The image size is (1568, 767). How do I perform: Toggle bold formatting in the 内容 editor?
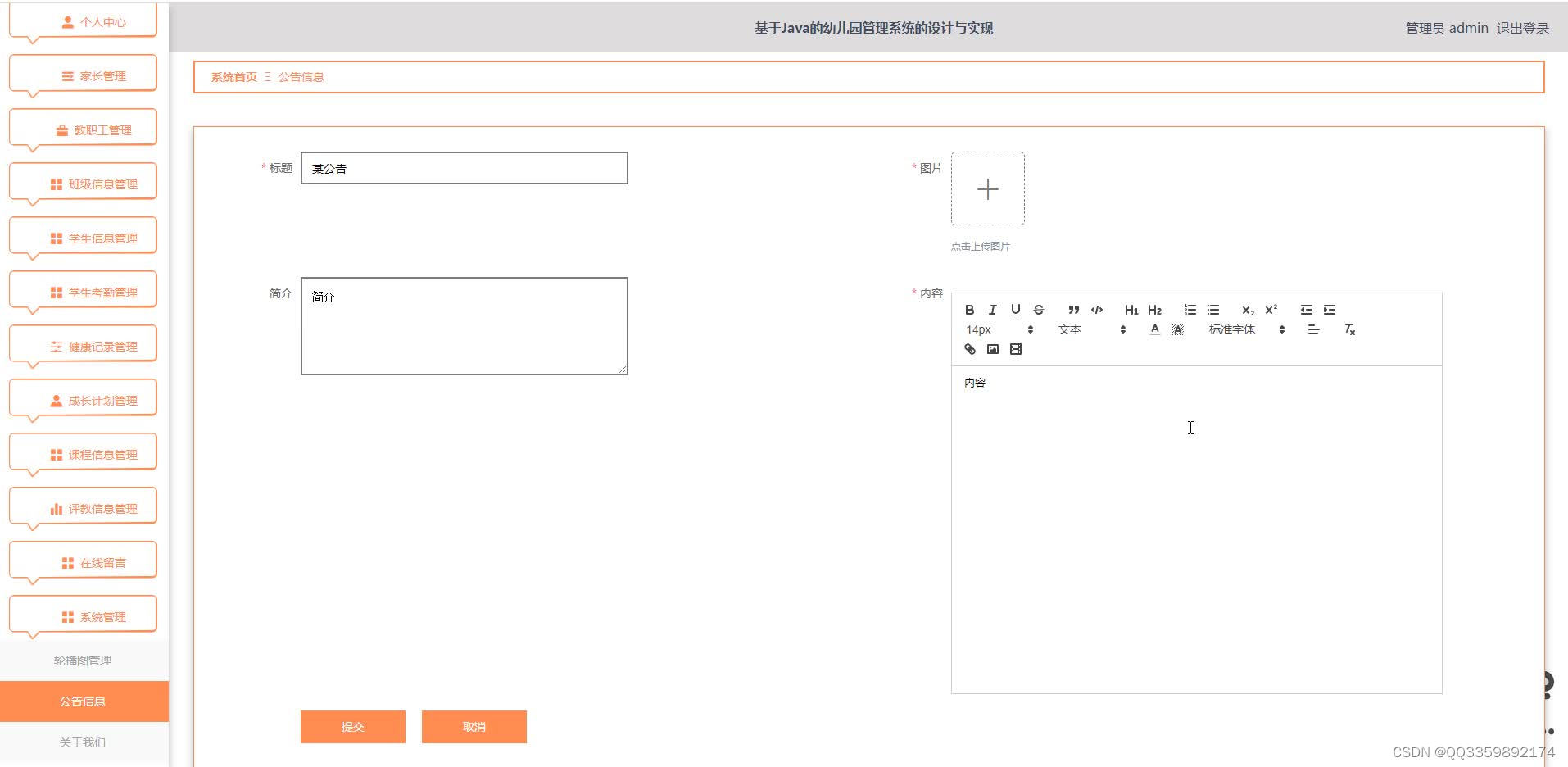(x=969, y=310)
